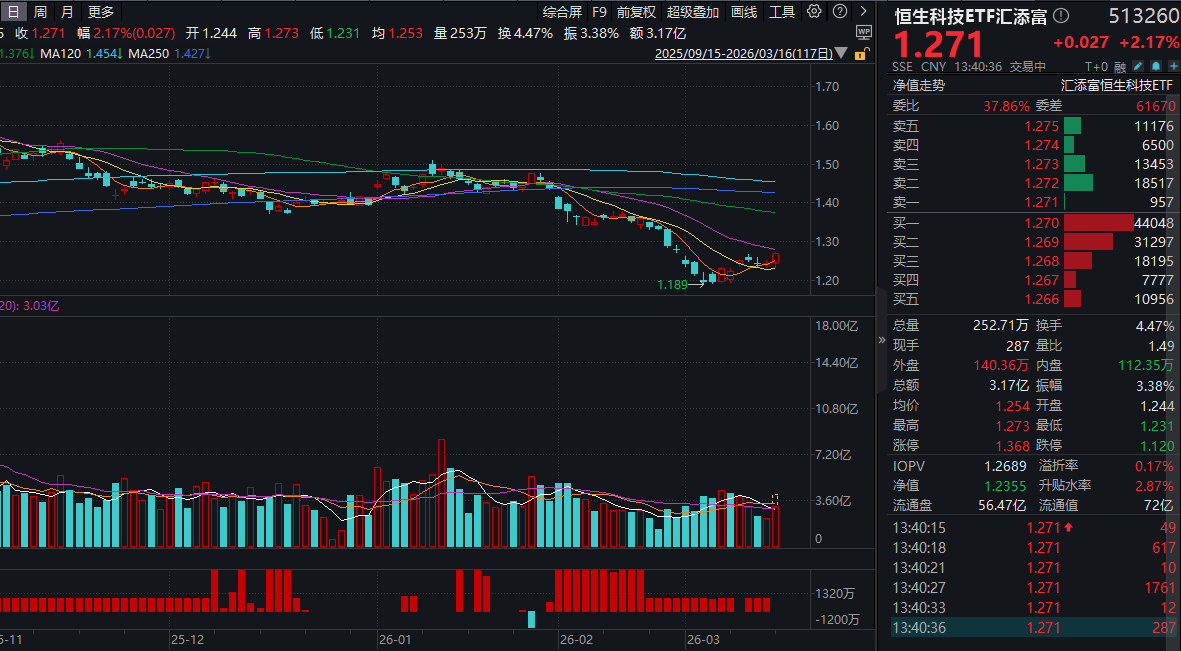1181x651 pixels.
Task: Switch to the 月 monthly tab
Action: [x=67, y=12]
